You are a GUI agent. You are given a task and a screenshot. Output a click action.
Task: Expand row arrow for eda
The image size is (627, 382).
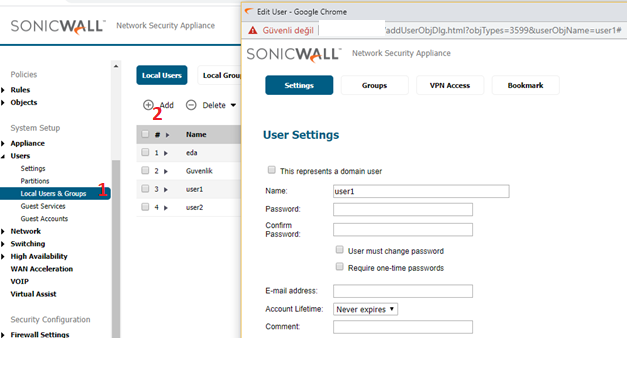(x=166, y=153)
